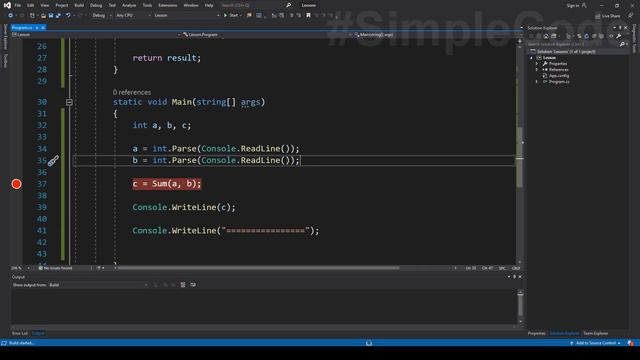Select the Solution 'Lessons' root node
This screenshot has height=360, width=640.
[x=566, y=51]
